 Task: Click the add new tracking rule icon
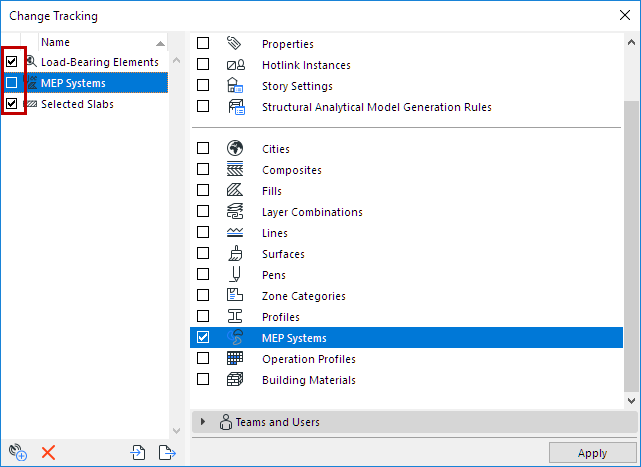point(16,452)
